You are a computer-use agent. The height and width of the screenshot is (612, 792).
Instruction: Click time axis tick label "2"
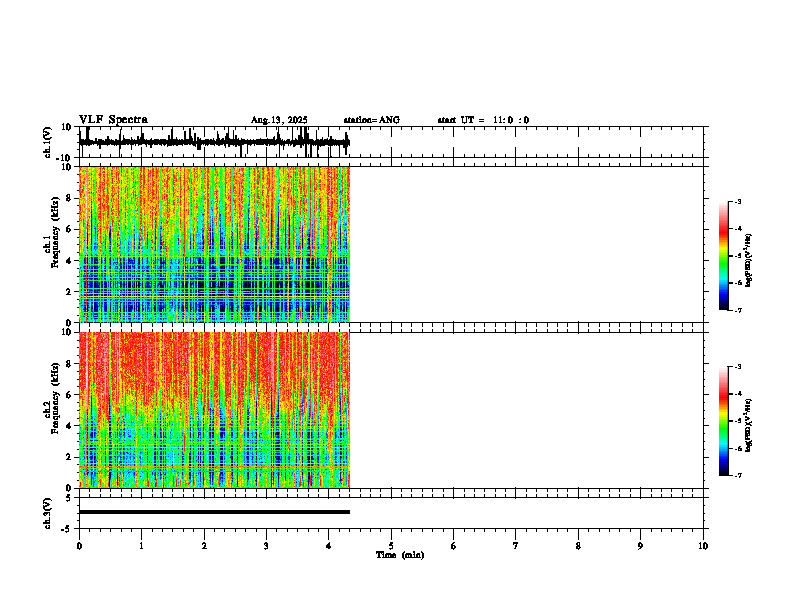click(x=204, y=546)
